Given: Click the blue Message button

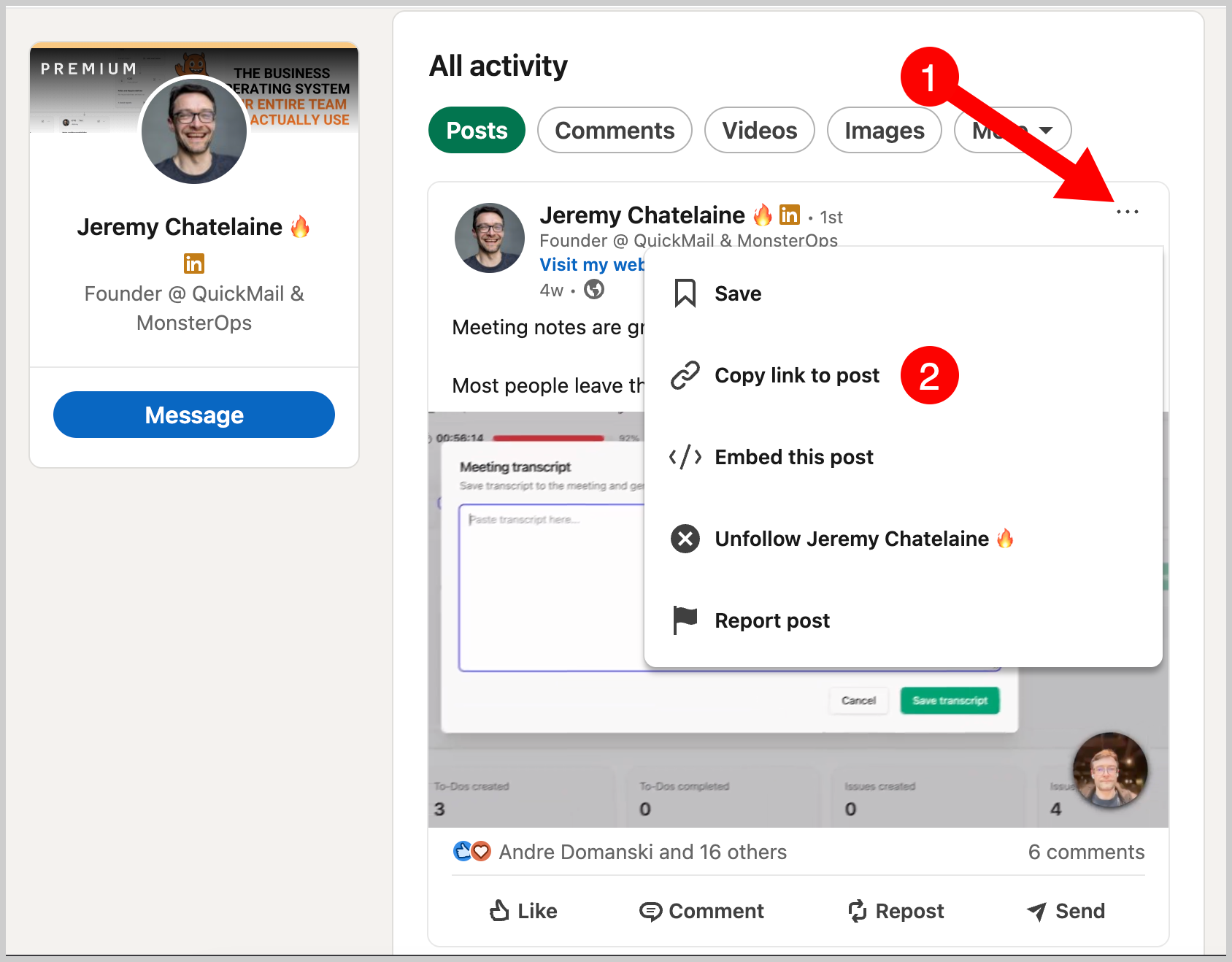Looking at the screenshot, I should point(194,415).
